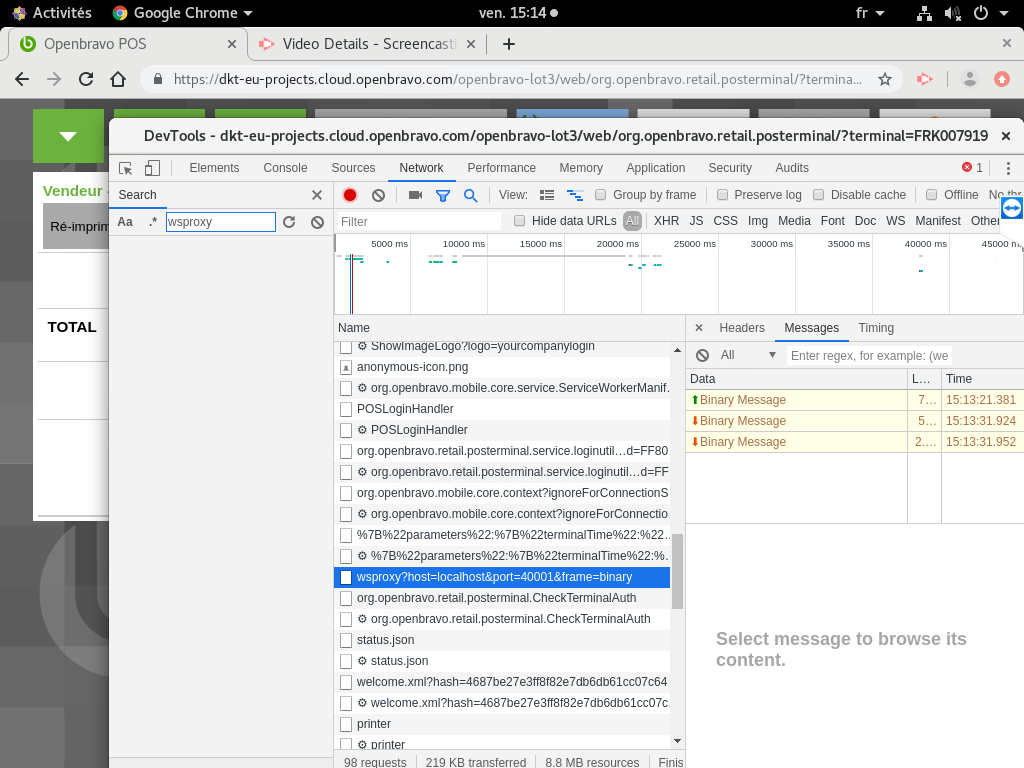This screenshot has width=1024, height=768.
Task: Enable match case in search panel
Action: point(125,222)
